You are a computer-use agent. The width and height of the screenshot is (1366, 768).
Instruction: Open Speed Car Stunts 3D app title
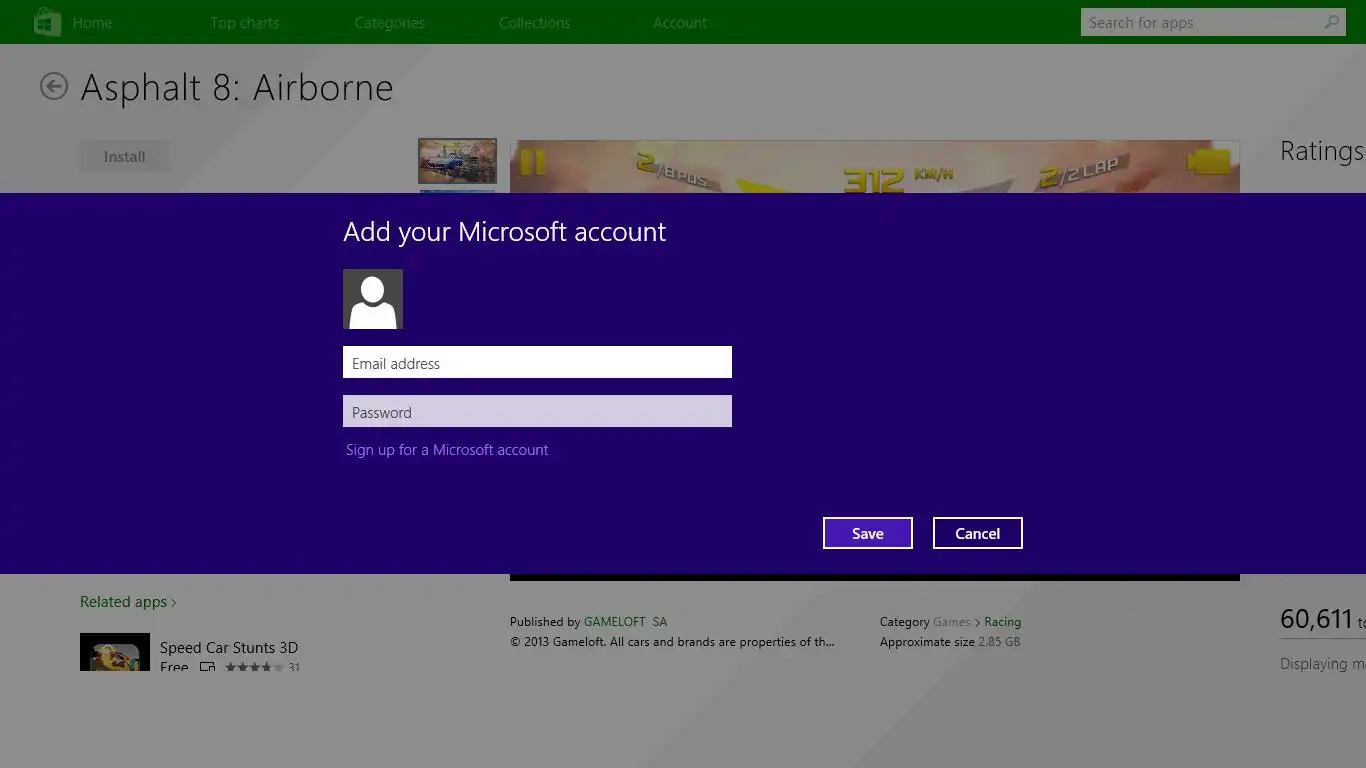pos(229,648)
